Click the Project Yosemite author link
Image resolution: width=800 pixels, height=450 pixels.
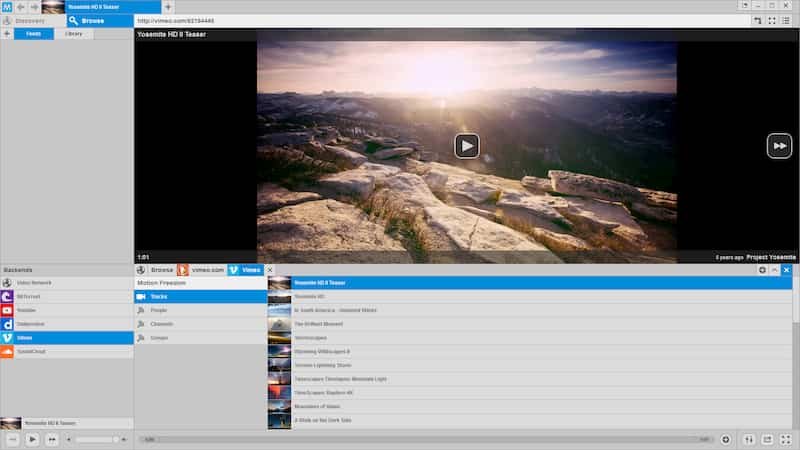tap(771, 257)
